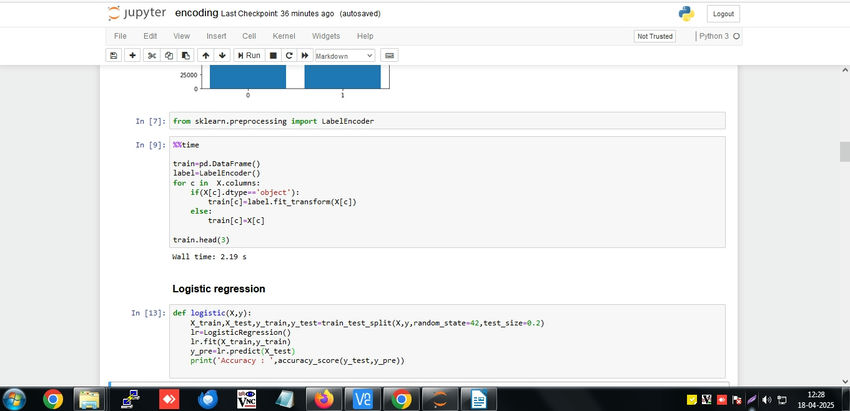850x411 pixels.
Task: Click the 'Logistic regression' heading
Action: pyautogui.click(x=219, y=289)
